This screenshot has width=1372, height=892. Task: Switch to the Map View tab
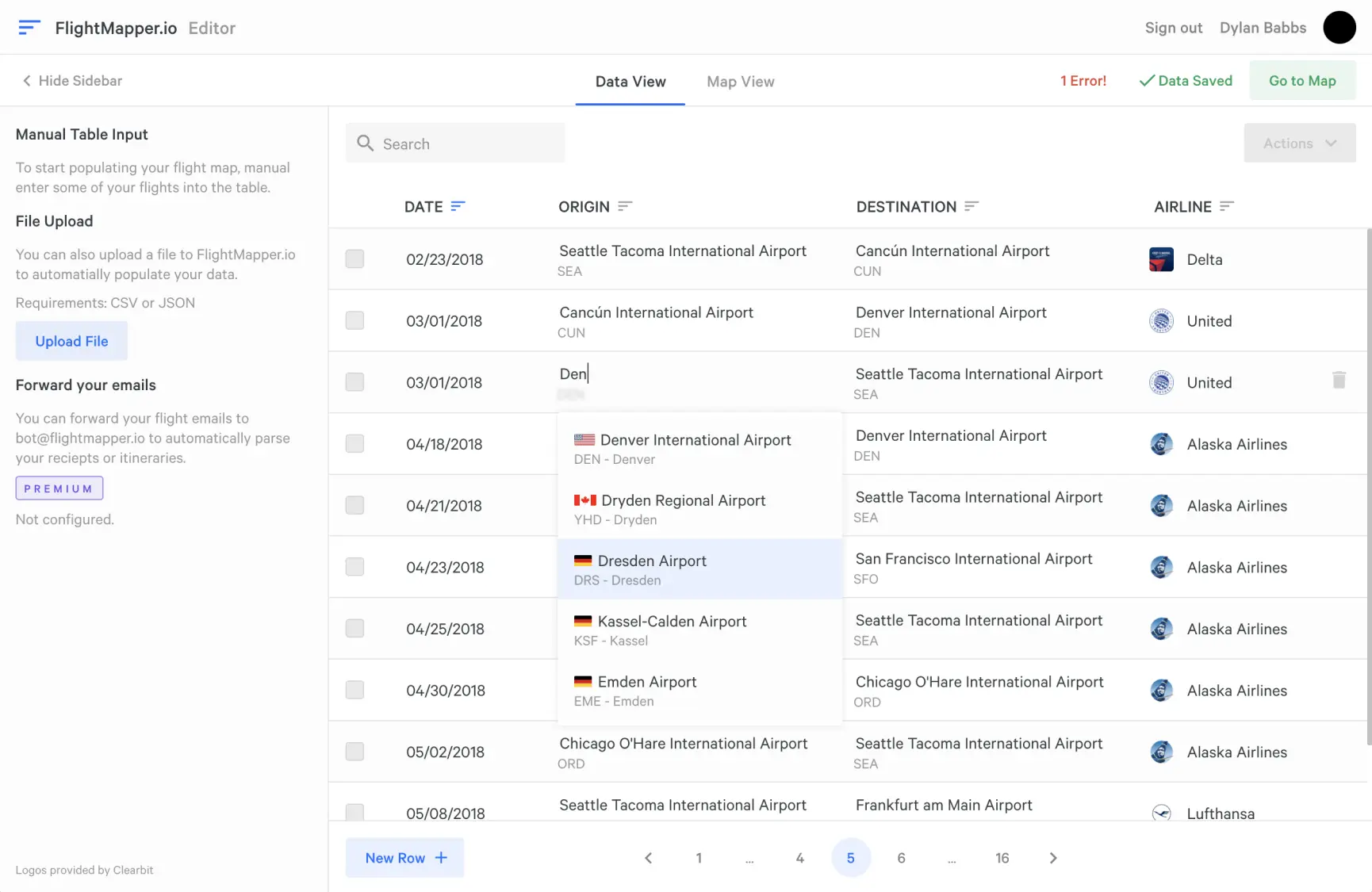pyautogui.click(x=740, y=82)
